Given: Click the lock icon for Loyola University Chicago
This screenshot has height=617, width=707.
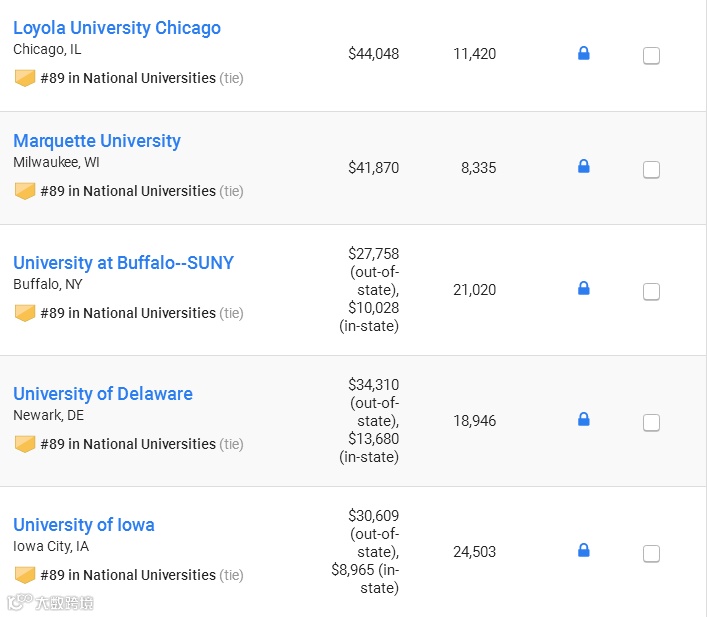Looking at the screenshot, I should (584, 54).
